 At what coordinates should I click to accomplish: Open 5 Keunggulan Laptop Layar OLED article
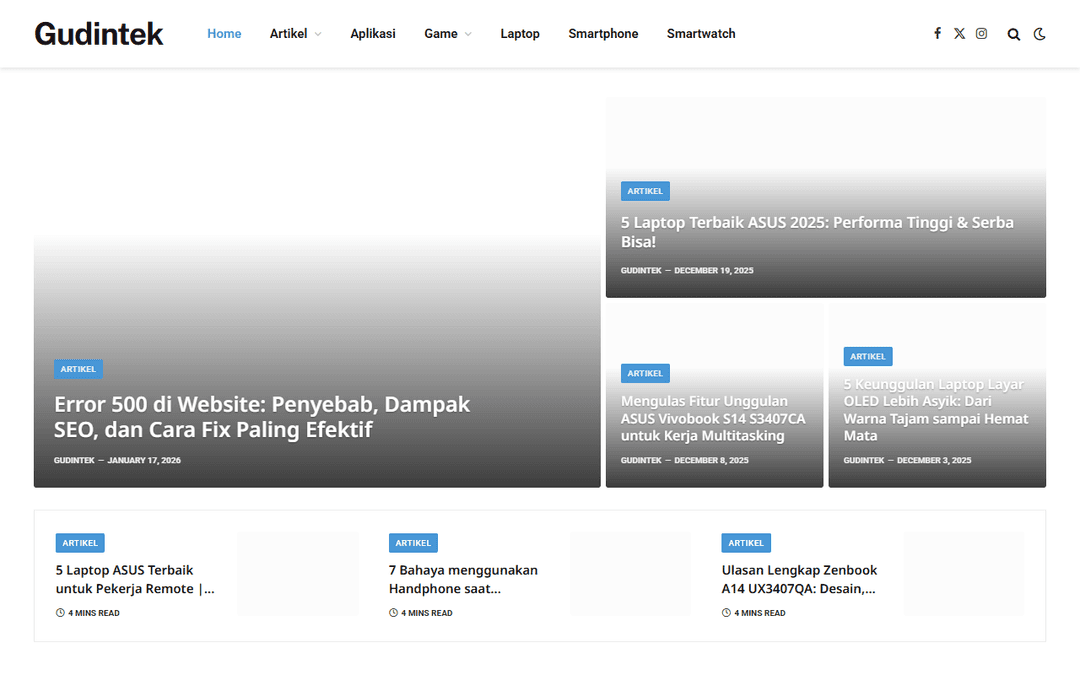936,410
